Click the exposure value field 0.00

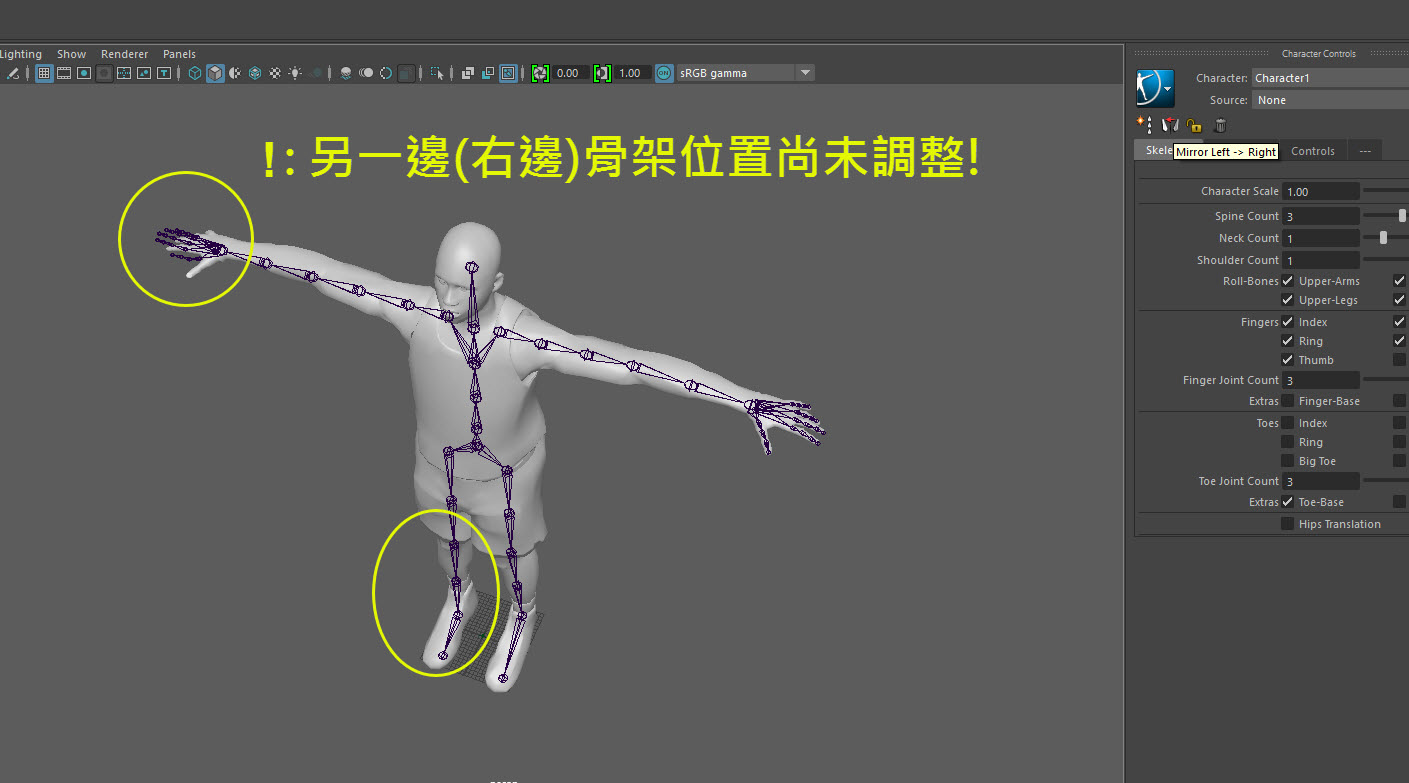point(571,73)
